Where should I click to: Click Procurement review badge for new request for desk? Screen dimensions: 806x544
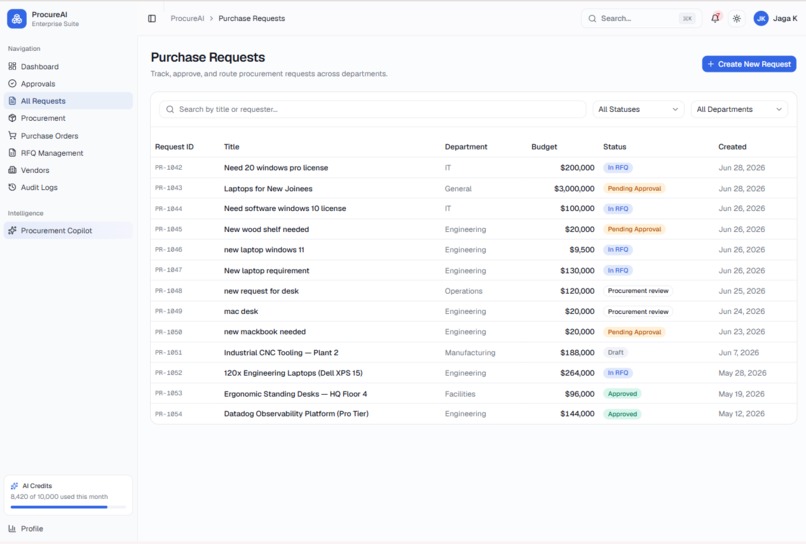(x=638, y=291)
